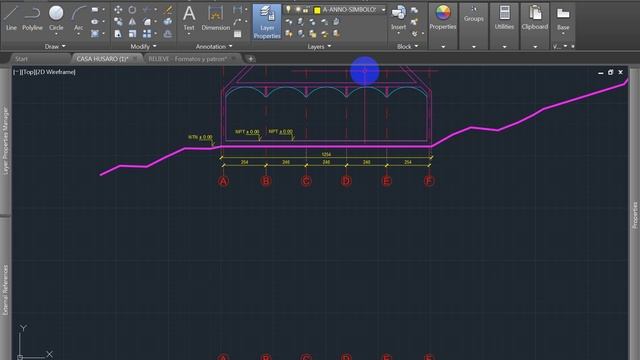
Task: Select the NTN ±0.00 level label
Action: point(200,137)
